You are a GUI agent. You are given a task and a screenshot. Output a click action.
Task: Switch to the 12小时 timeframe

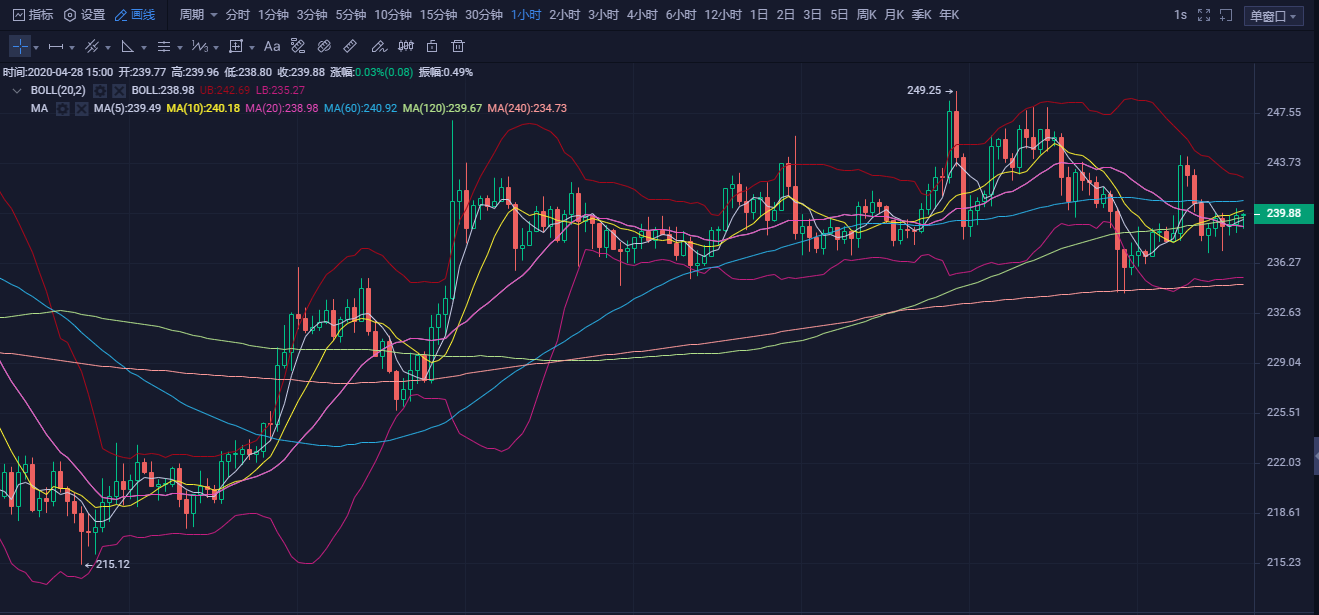(x=723, y=15)
